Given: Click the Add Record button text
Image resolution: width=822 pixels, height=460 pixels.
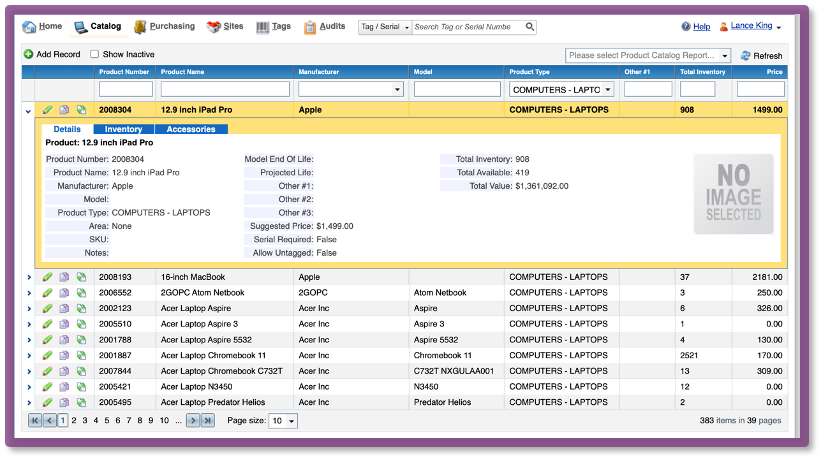Looking at the screenshot, I should 58,54.
